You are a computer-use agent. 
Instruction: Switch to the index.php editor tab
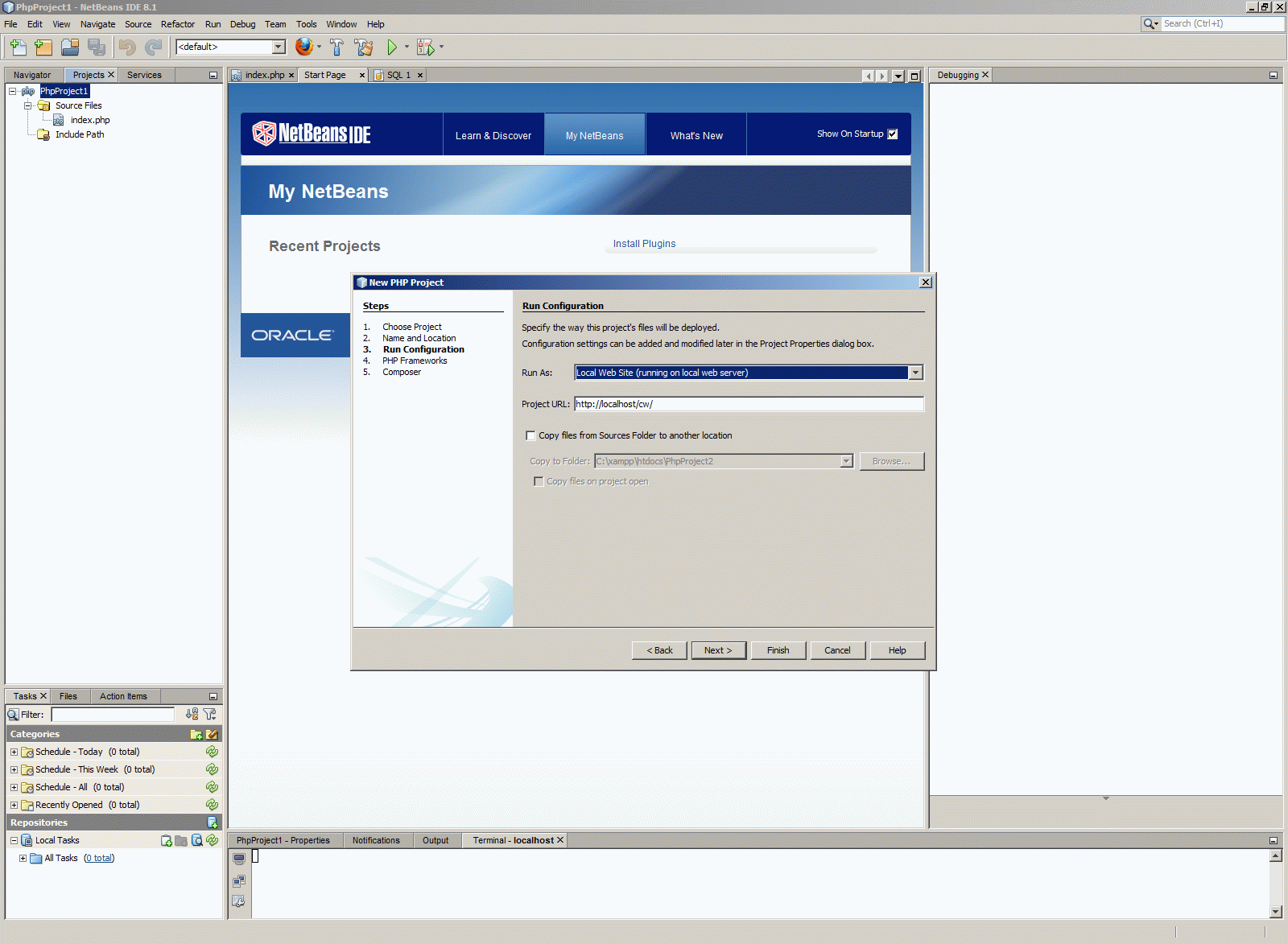pos(264,75)
